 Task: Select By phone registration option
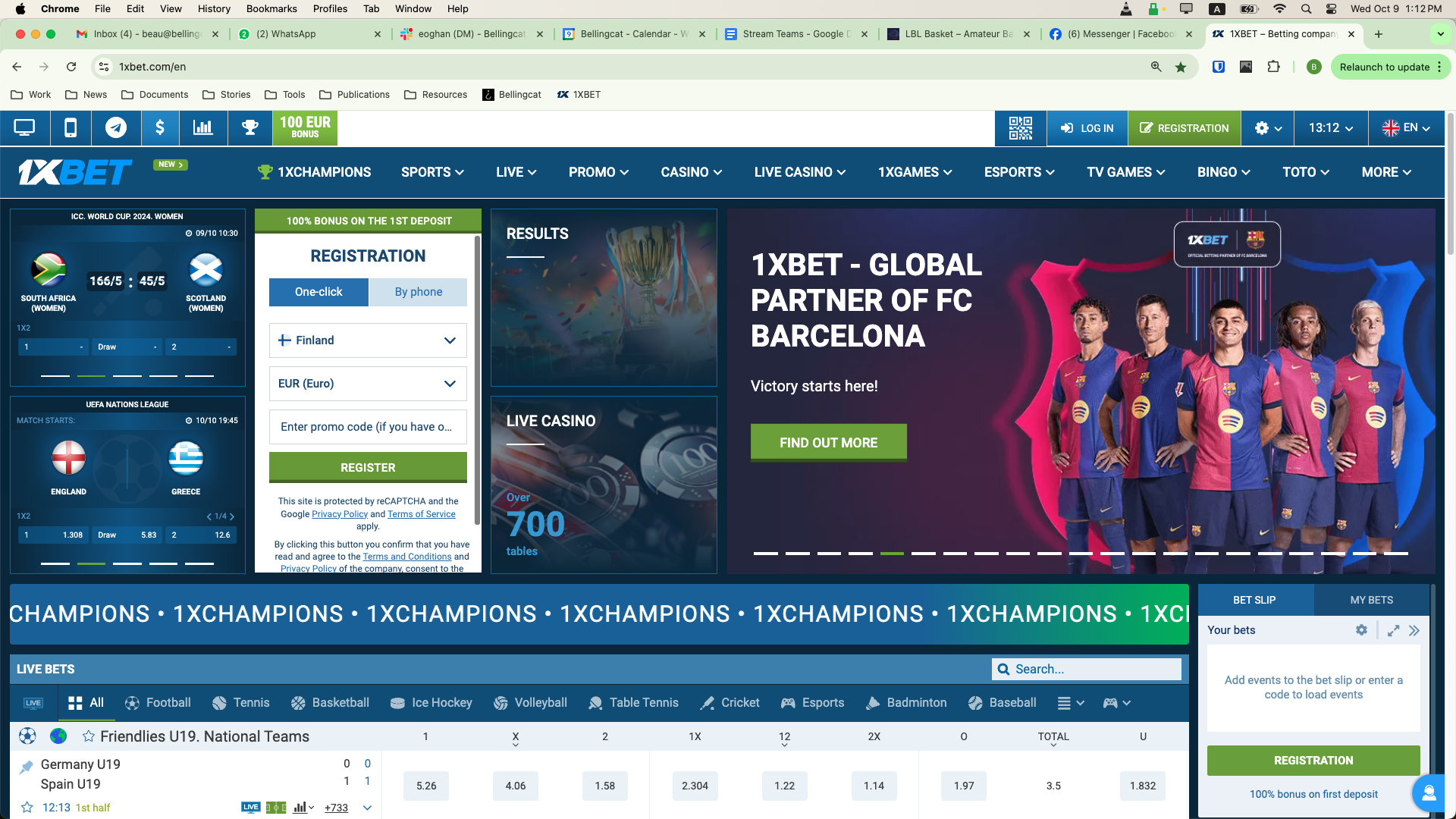pyautogui.click(x=419, y=292)
